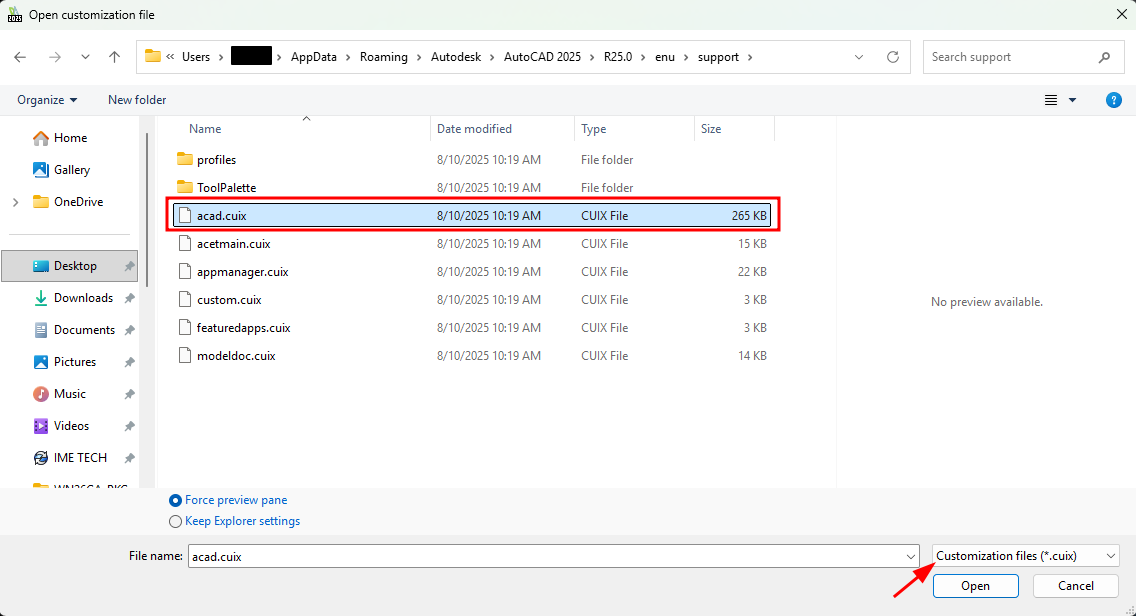Select the Force preview pane option
The image size is (1136, 616).
click(x=227, y=500)
